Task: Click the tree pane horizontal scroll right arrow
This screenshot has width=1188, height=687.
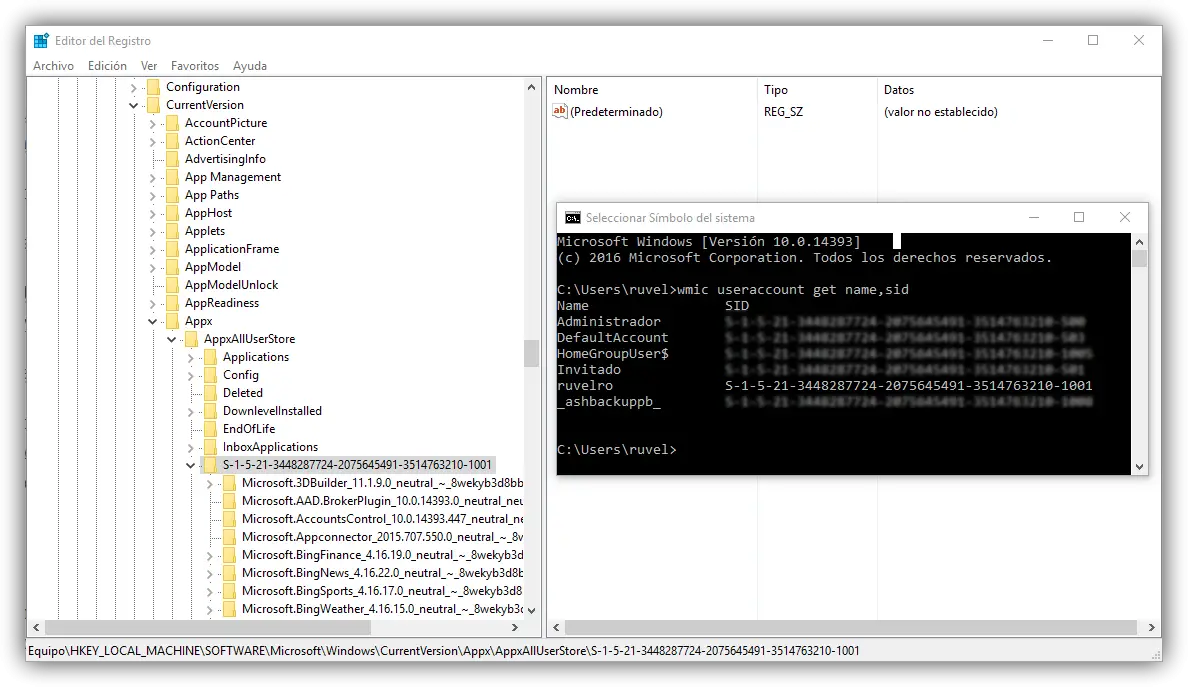Action: point(515,628)
